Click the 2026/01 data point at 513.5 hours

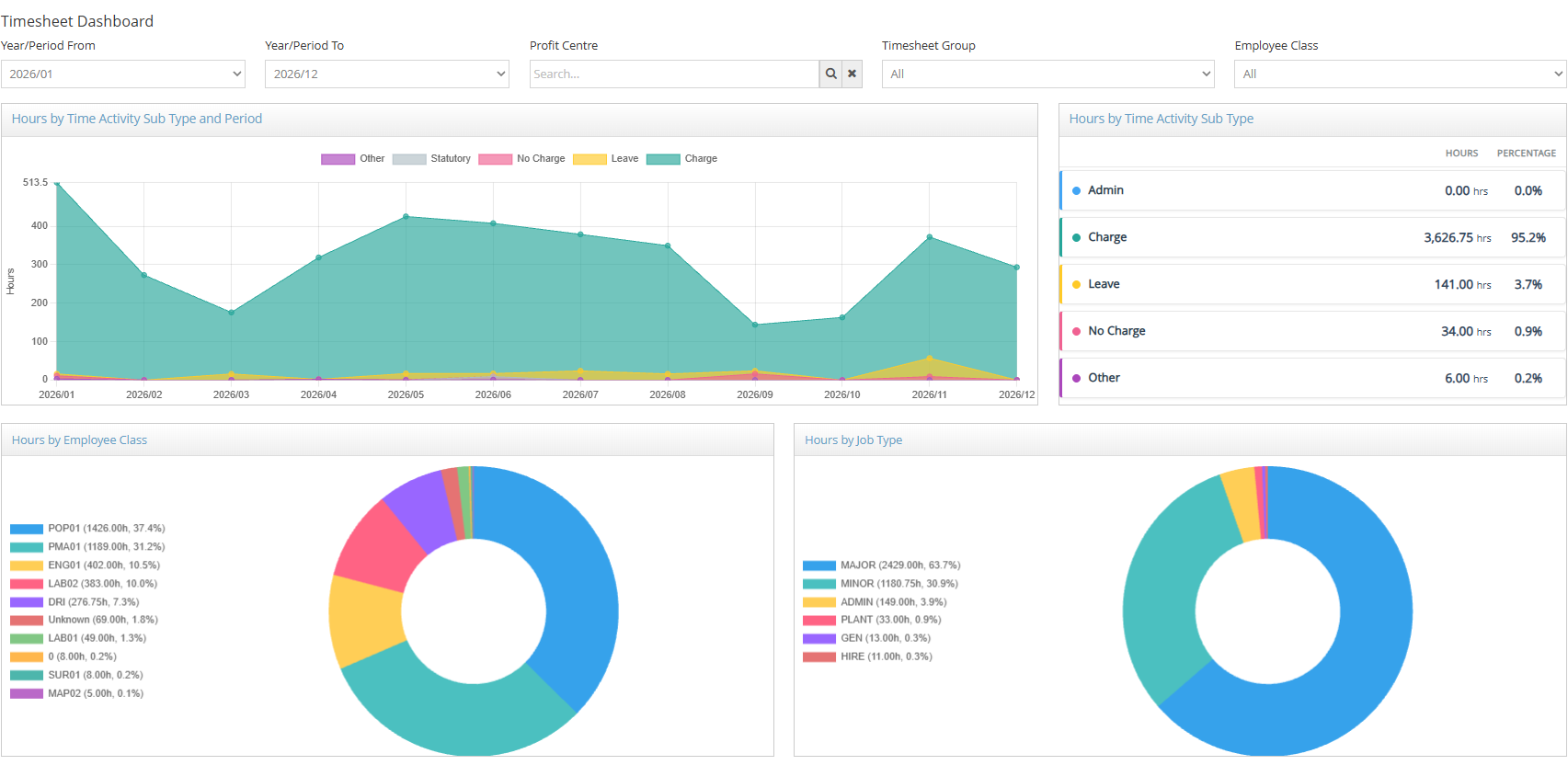[x=57, y=183]
